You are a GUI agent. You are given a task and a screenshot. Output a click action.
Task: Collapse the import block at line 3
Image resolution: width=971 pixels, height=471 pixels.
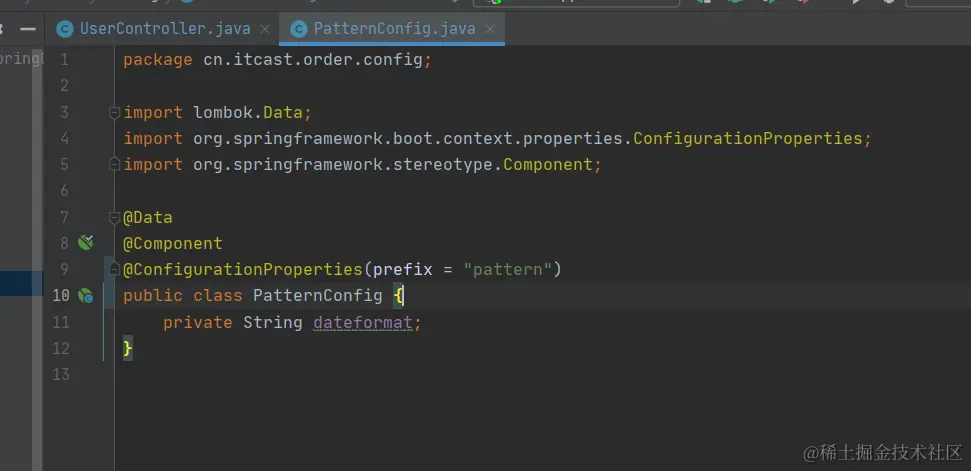[x=114, y=113]
